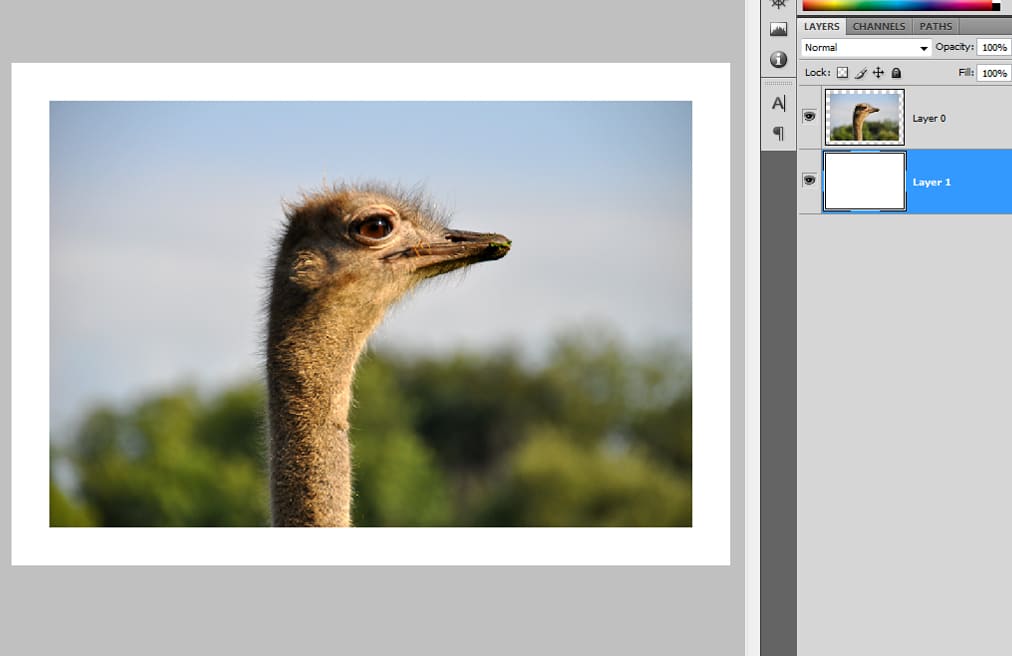Screen dimensions: 1012x656
Task: Click the Layer 1 white thumbnail
Action: coord(864,181)
